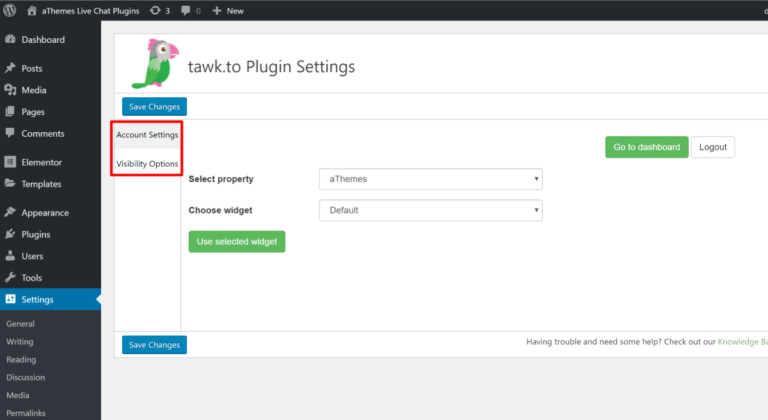768x420 pixels.
Task: Click the Logout button
Action: (x=713, y=147)
